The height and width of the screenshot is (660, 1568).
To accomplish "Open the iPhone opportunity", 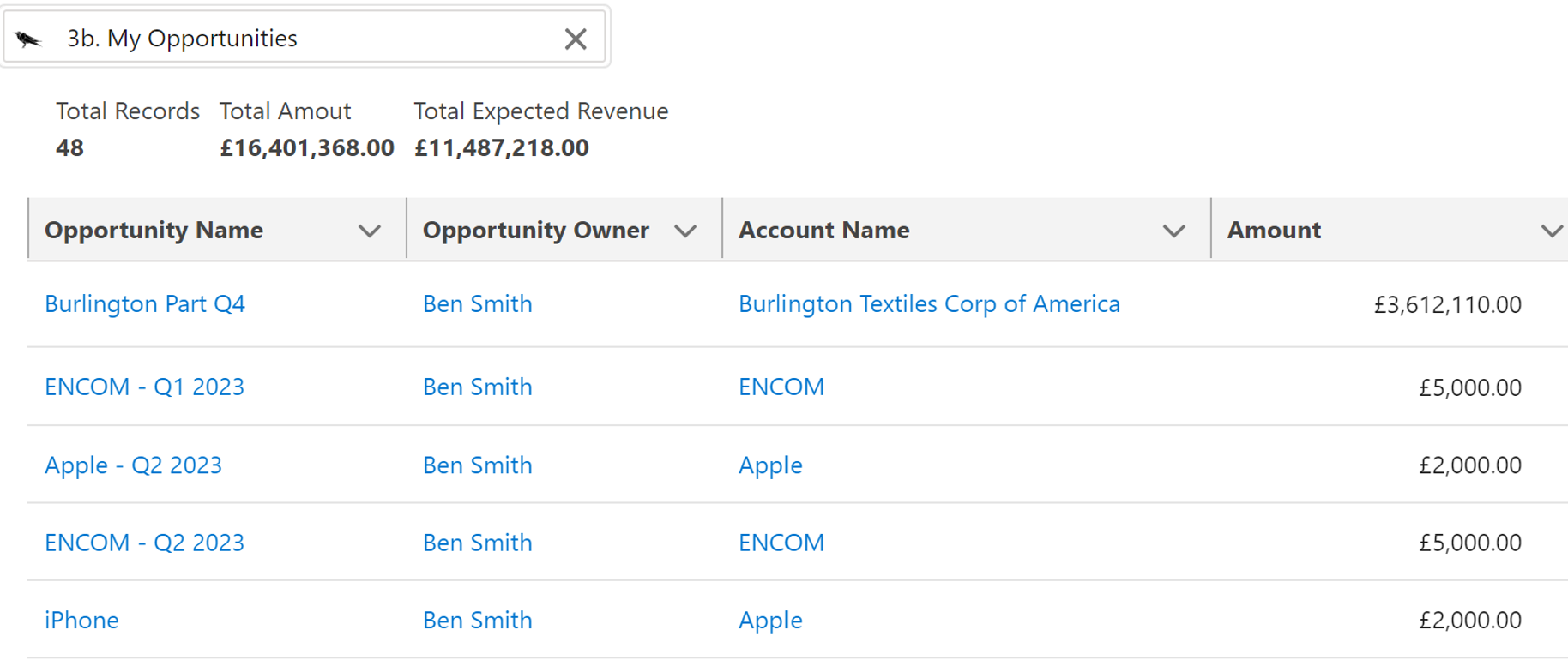I will [x=81, y=620].
